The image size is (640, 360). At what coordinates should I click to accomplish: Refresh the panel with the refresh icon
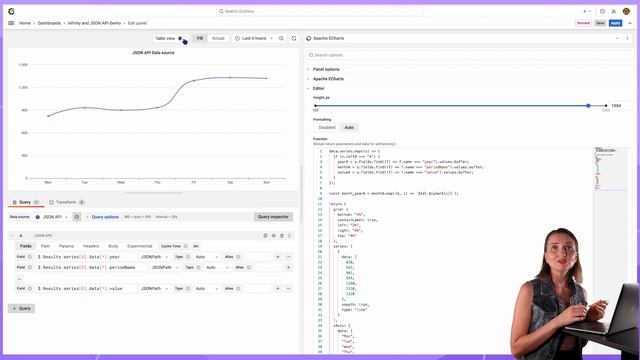pos(293,38)
